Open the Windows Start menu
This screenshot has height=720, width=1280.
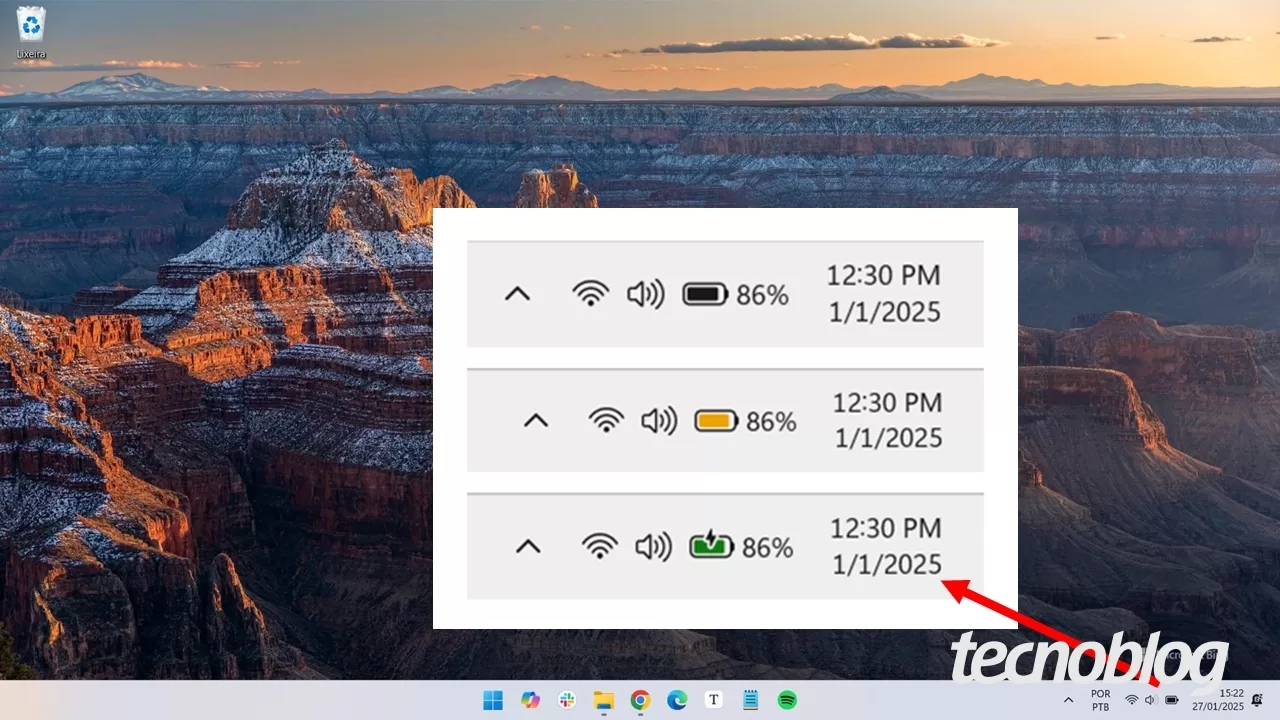point(494,700)
